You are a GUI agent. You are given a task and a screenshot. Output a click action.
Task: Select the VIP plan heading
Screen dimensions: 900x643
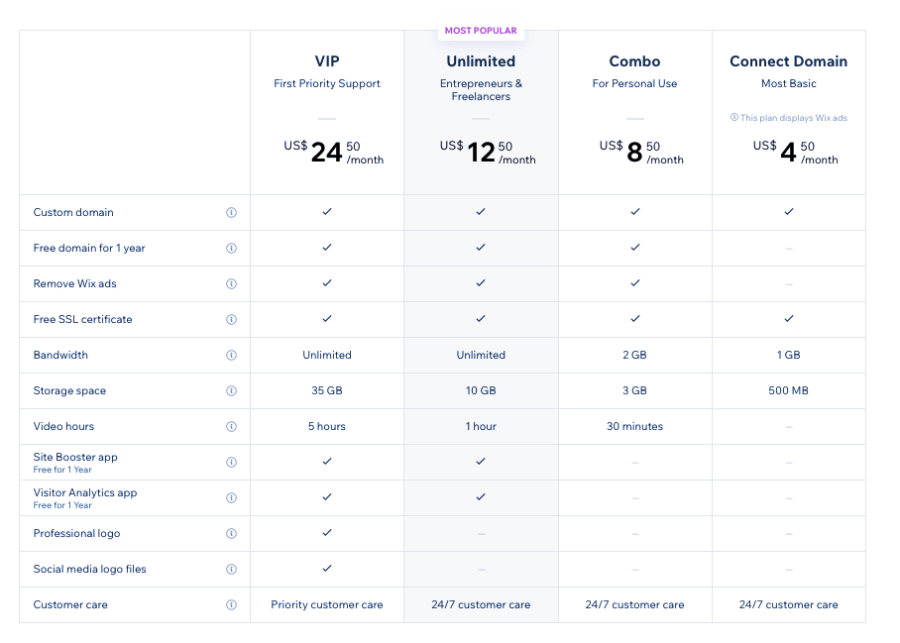click(x=327, y=61)
